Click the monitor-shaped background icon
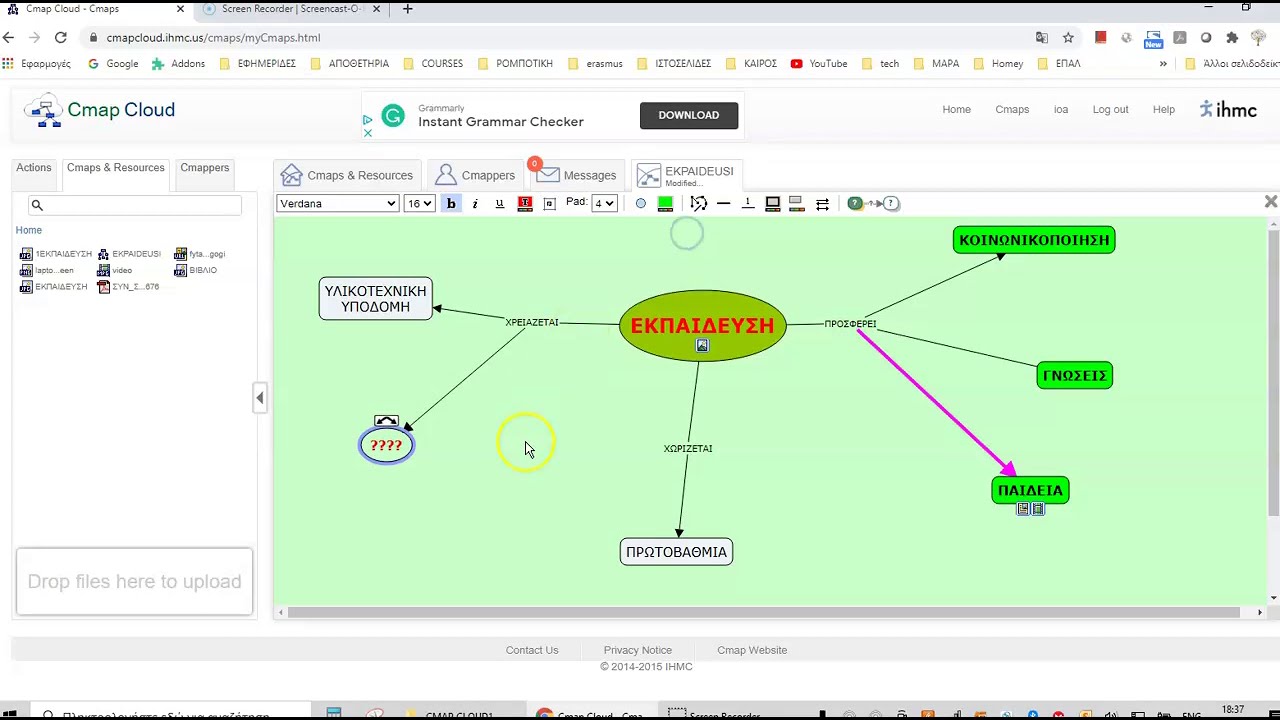This screenshot has height=720, width=1280. coord(773,203)
